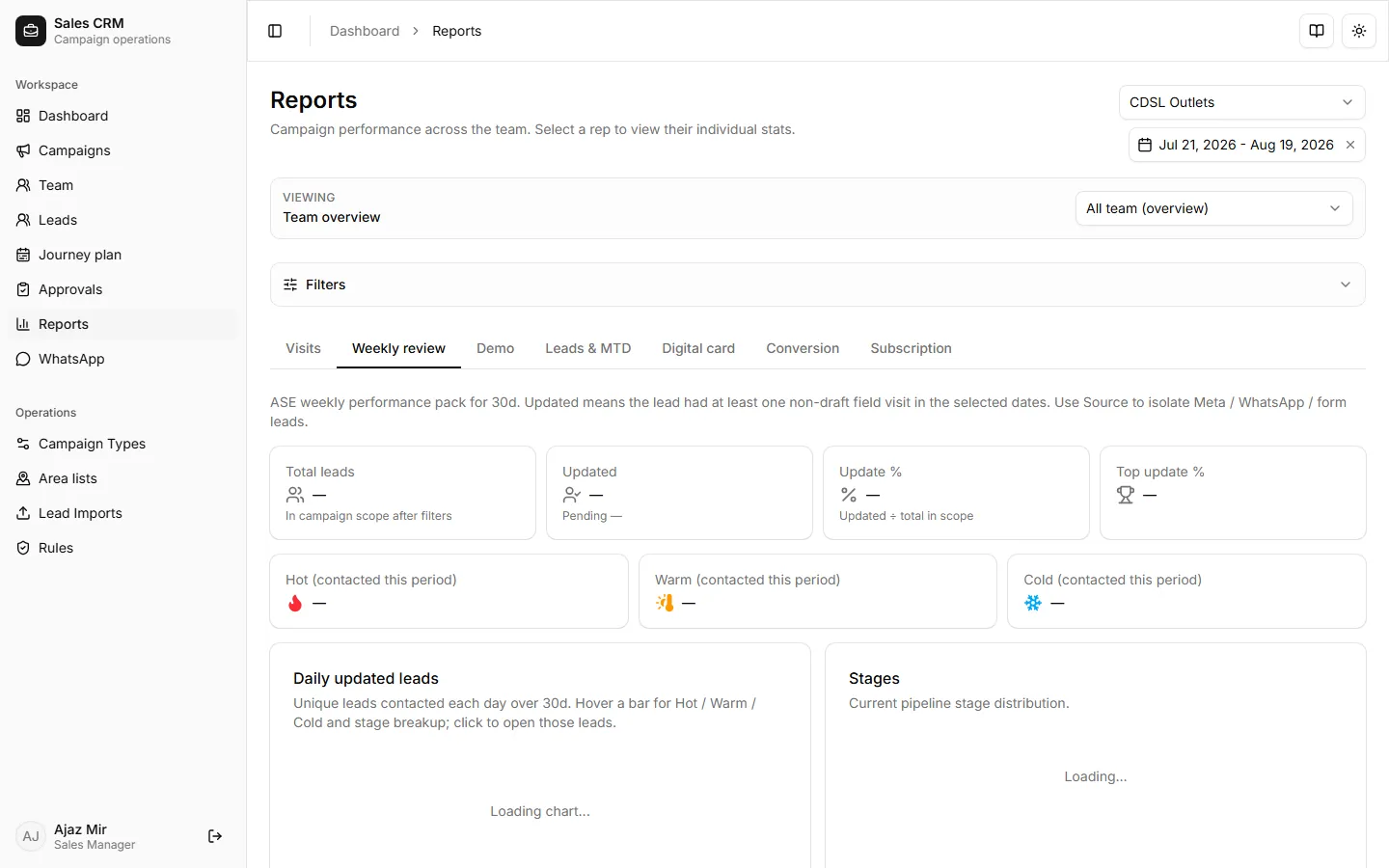The image size is (1389, 868).
Task: Click the Update % percent icon
Action: point(849,495)
